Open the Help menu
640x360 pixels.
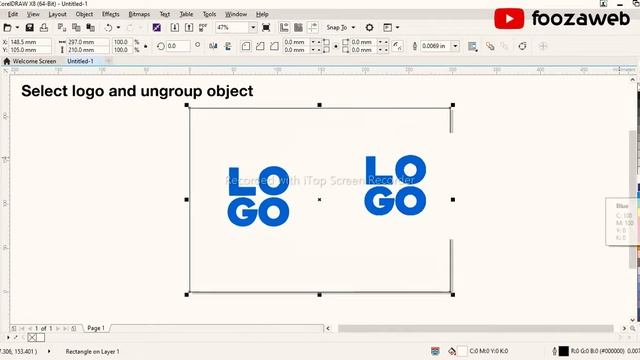pos(262,14)
